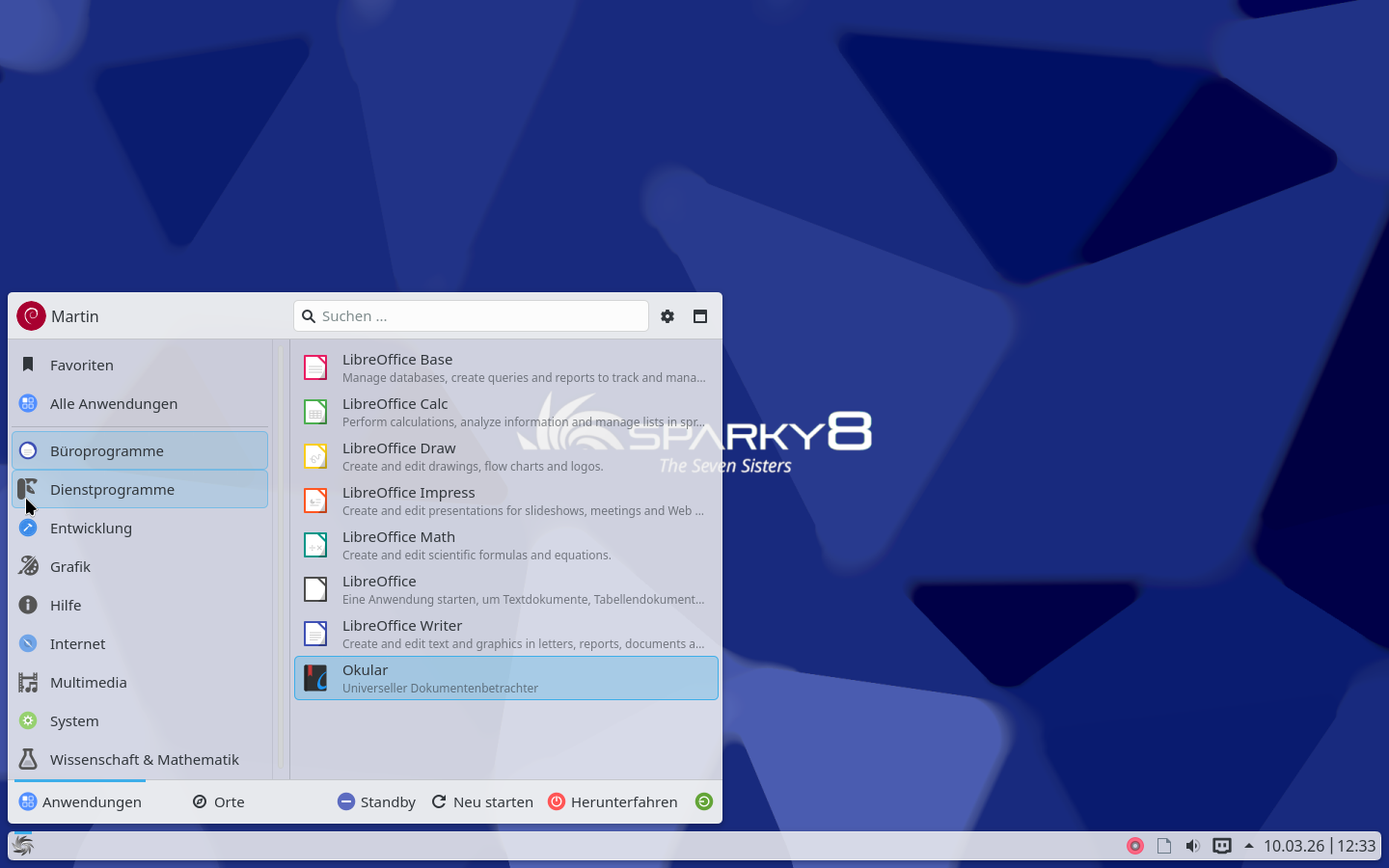Open the volume control in tray
This screenshot has height=868, width=1389.
click(1193, 846)
